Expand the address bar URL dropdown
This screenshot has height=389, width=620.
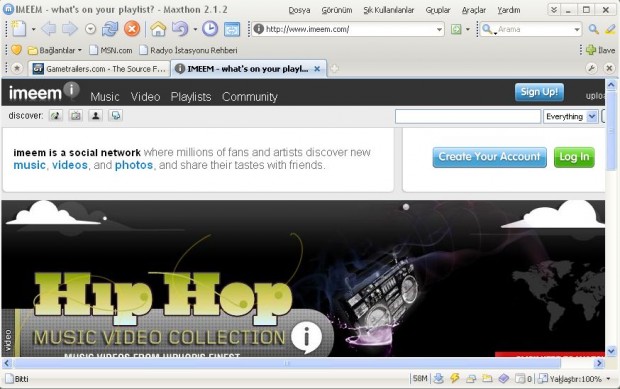439,29
